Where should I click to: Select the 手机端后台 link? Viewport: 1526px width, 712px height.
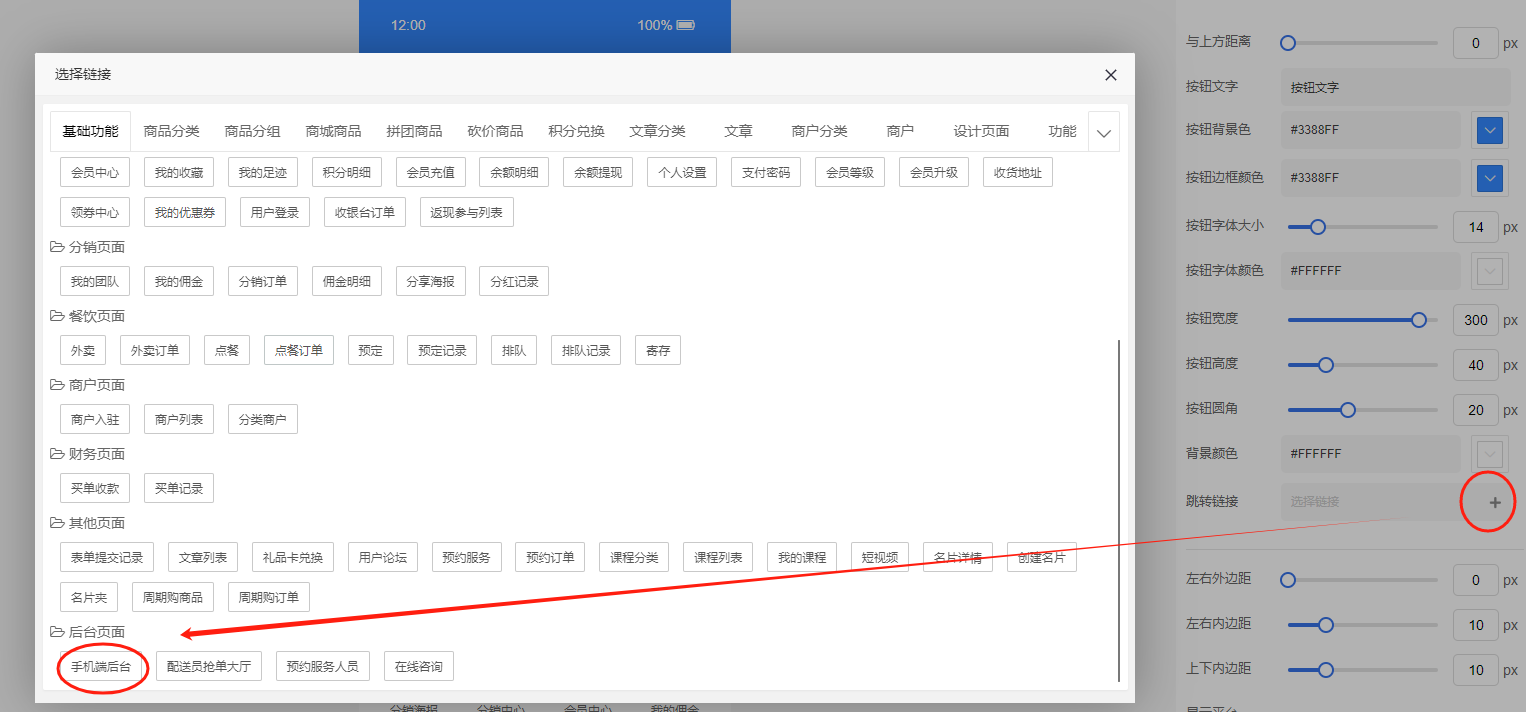point(101,667)
